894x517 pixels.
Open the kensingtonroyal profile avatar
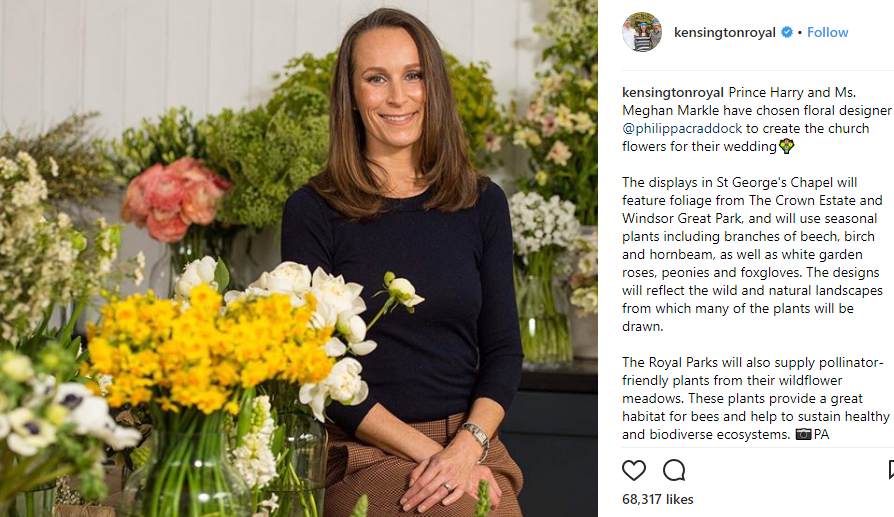pos(642,32)
